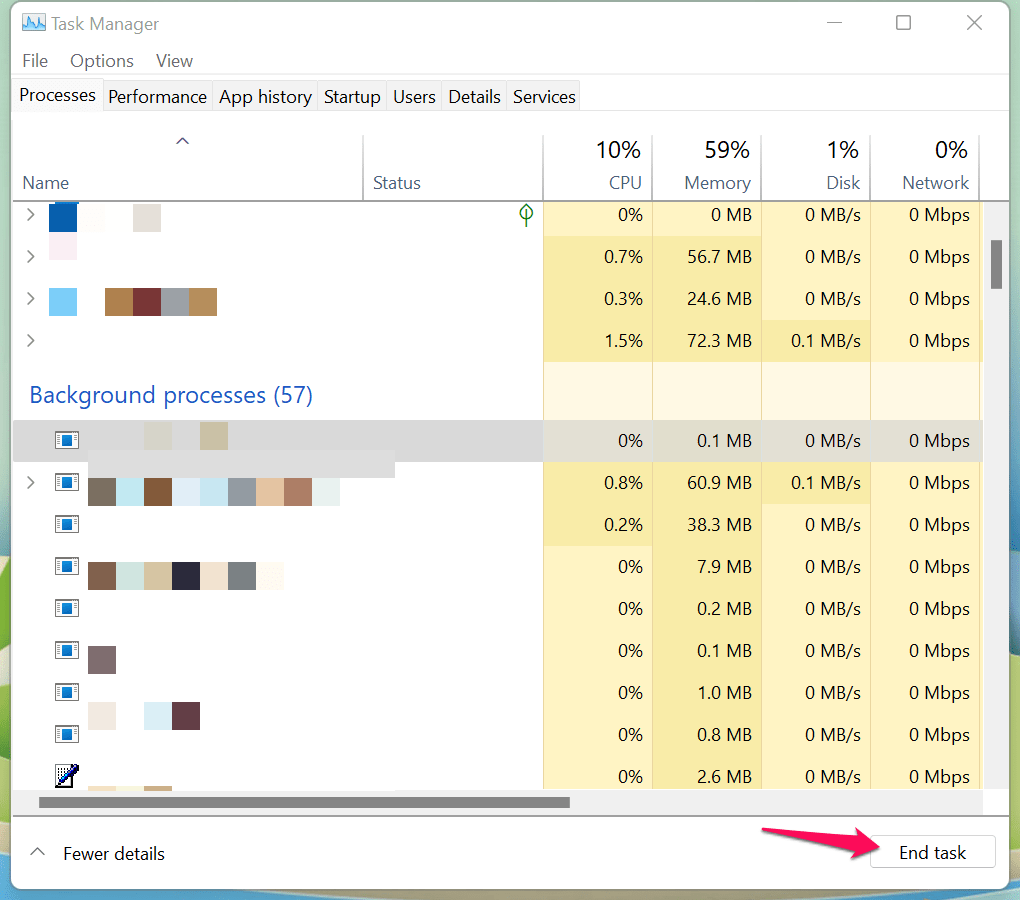Open the File menu
The width and height of the screenshot is (1020, 900).
(35, 61)
